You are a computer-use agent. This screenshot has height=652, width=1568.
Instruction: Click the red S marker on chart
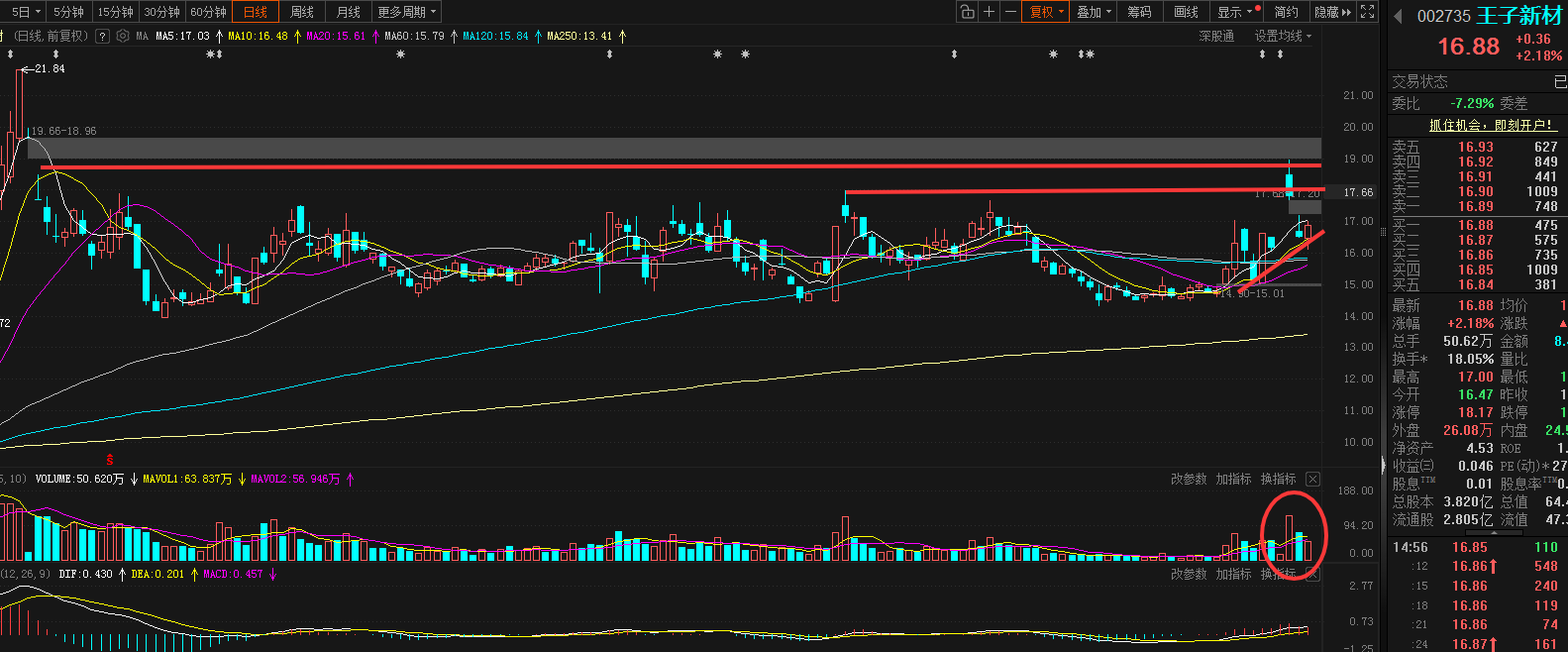[x=110, y=460]
